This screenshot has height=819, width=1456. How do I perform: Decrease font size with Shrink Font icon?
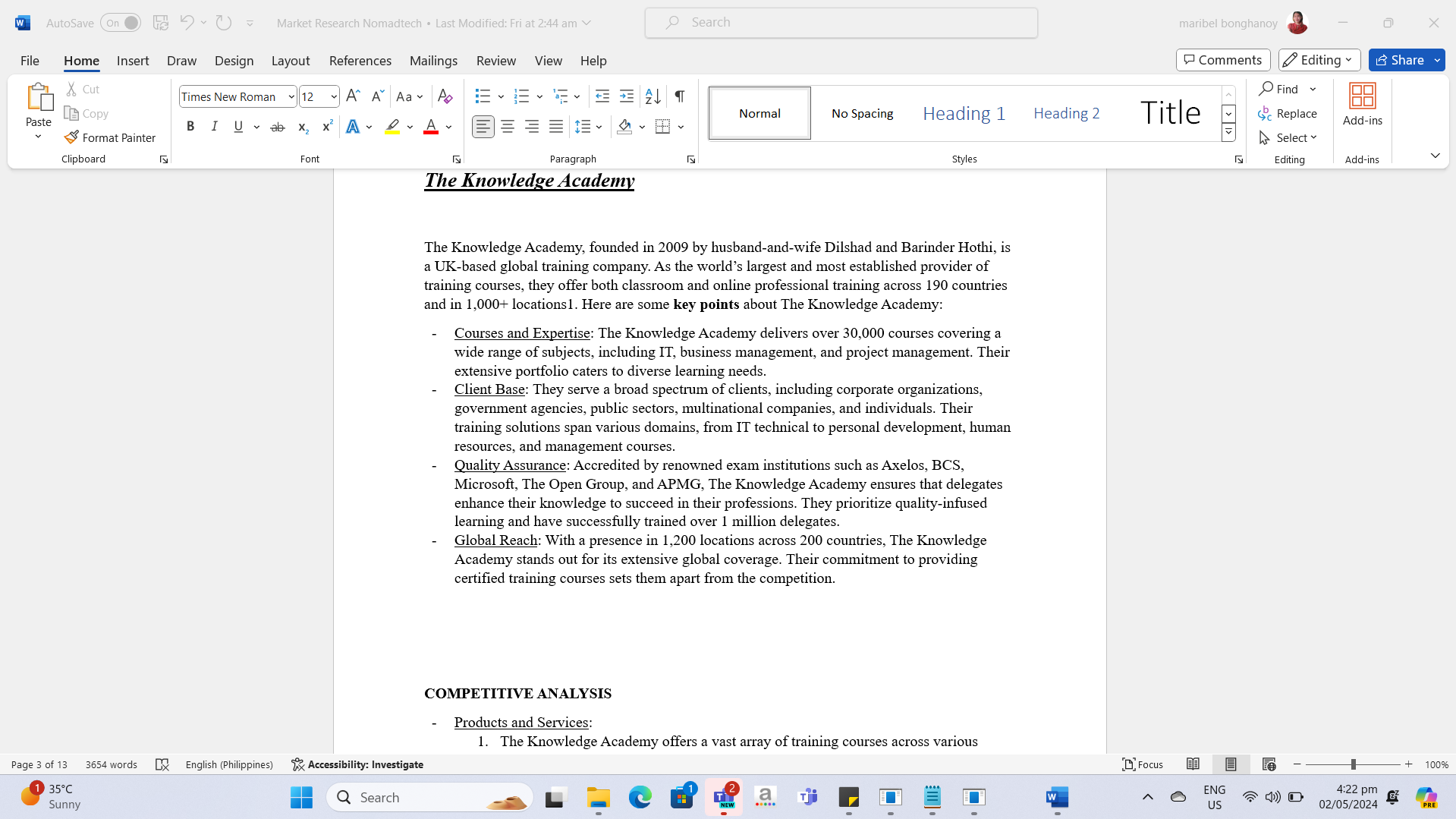tap(377, 96)
